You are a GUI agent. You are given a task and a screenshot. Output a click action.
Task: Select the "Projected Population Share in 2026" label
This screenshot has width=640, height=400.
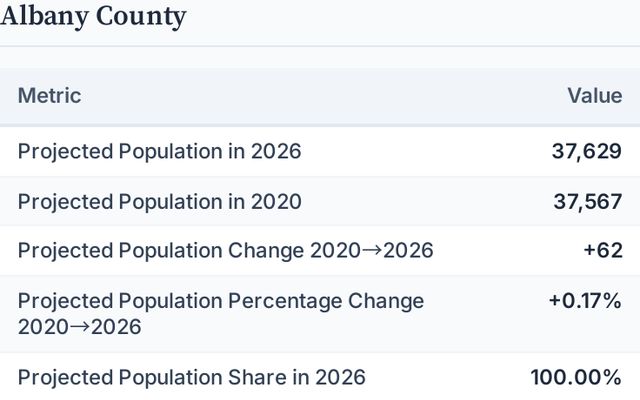[191, 377]
